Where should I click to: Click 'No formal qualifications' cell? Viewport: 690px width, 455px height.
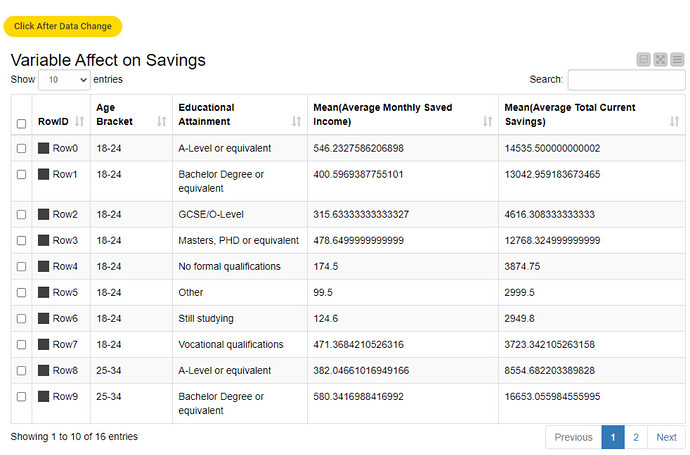pos(229,266)
